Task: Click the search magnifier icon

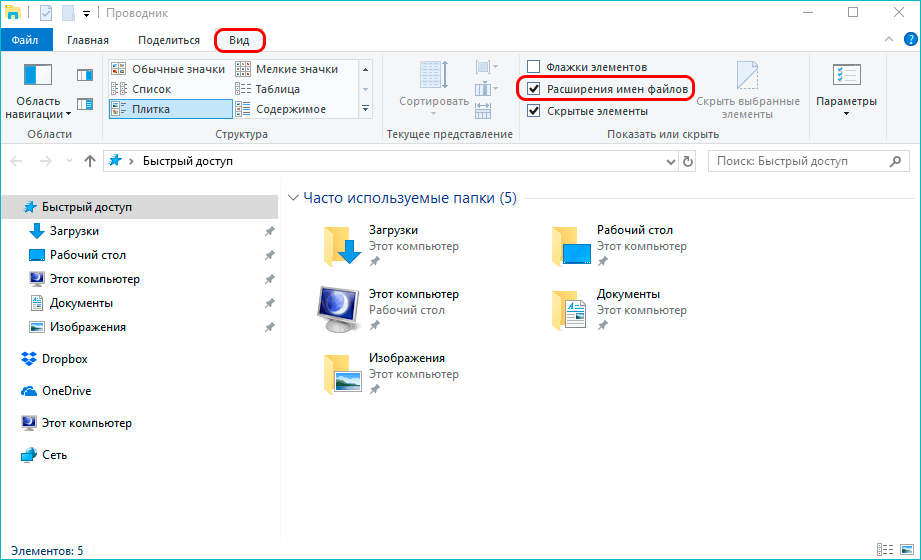Action: (x=895, y=161)
